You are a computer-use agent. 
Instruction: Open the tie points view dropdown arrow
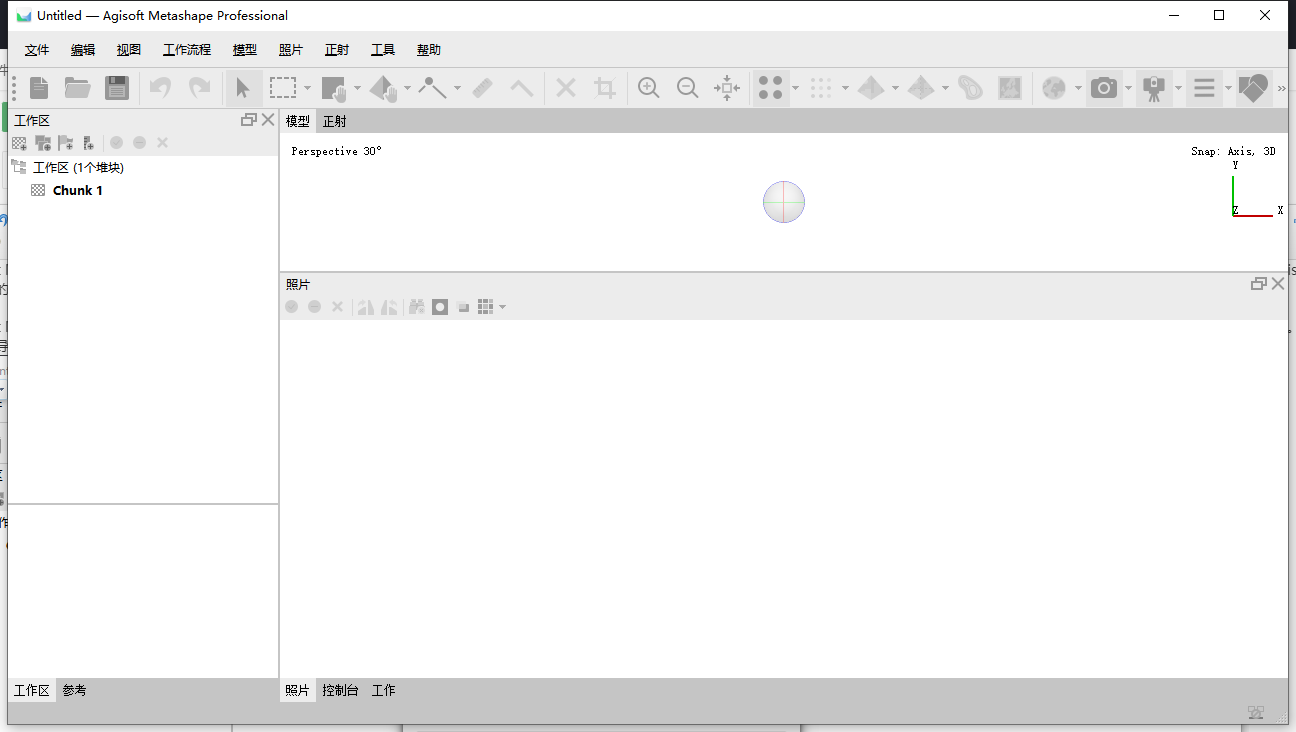(x=795, y=88)
